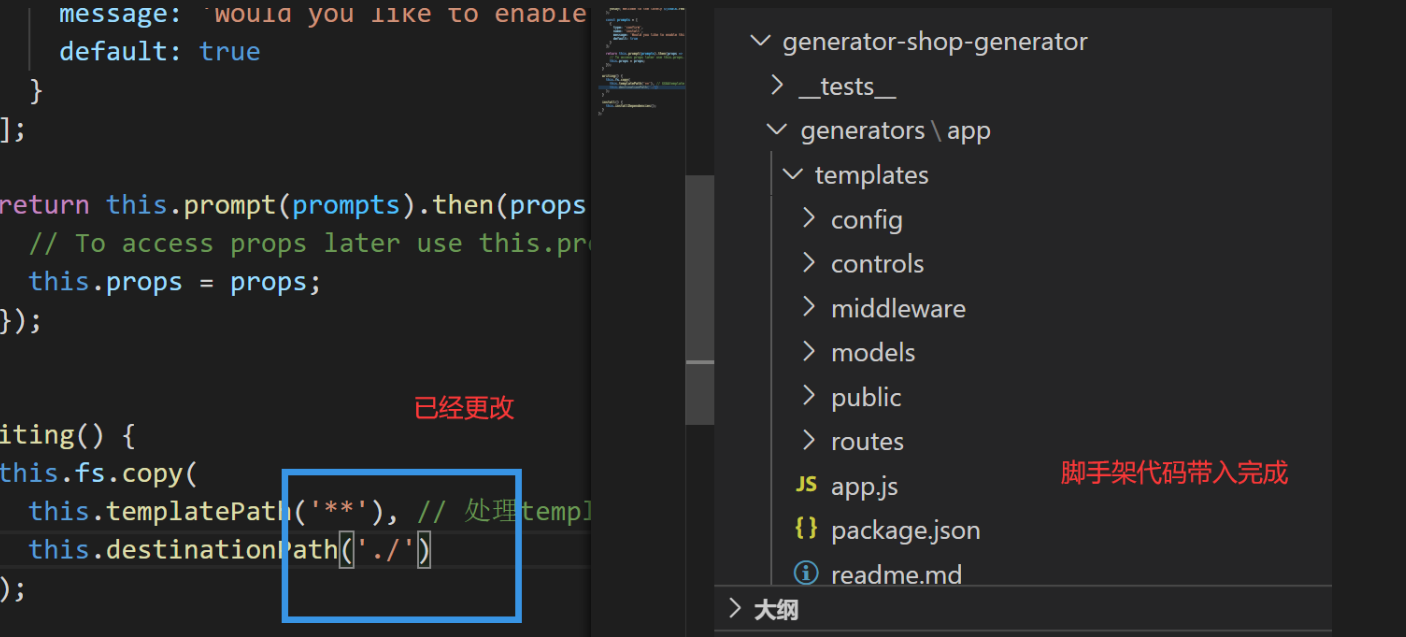Click the '// To access props later' comment
This screenshot has width=1406, height=637.
pos(311,244)
